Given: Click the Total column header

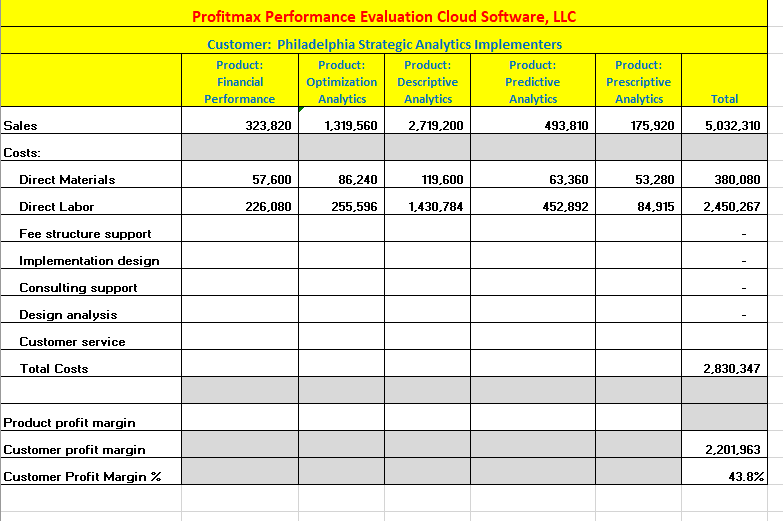Looking at the screenshot, I should pyautogui.click(x=724, y=80).
